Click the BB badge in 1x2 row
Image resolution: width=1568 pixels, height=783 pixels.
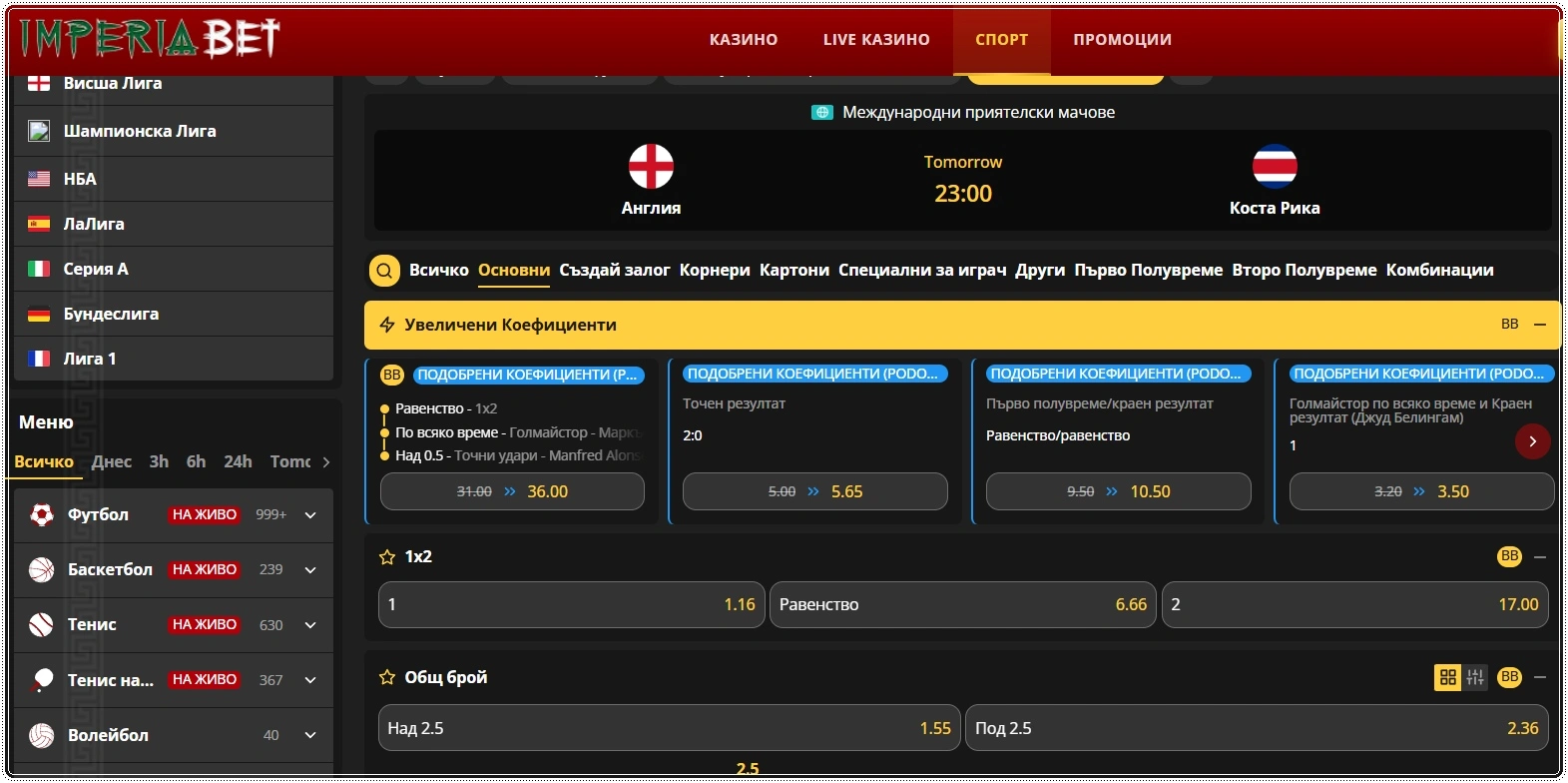(x=1509, y=556)
